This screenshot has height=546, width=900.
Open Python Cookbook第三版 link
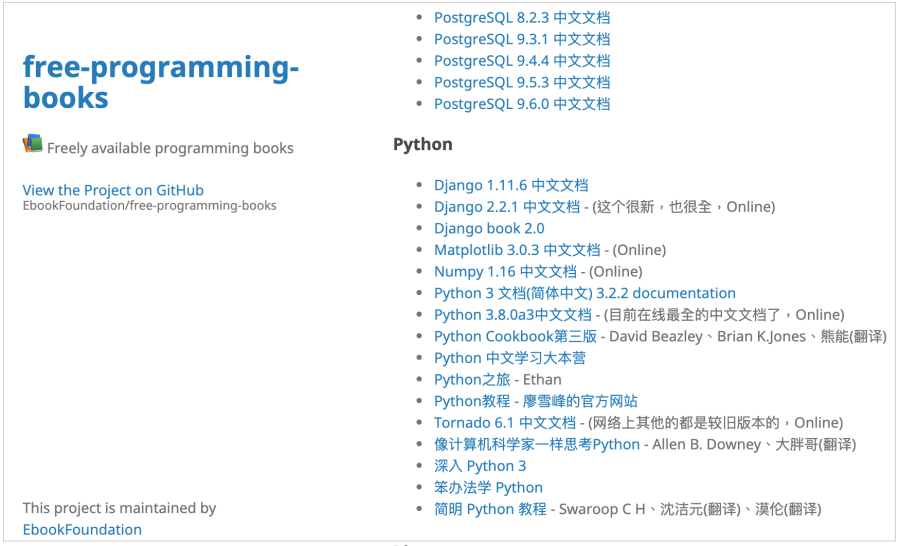515,336
